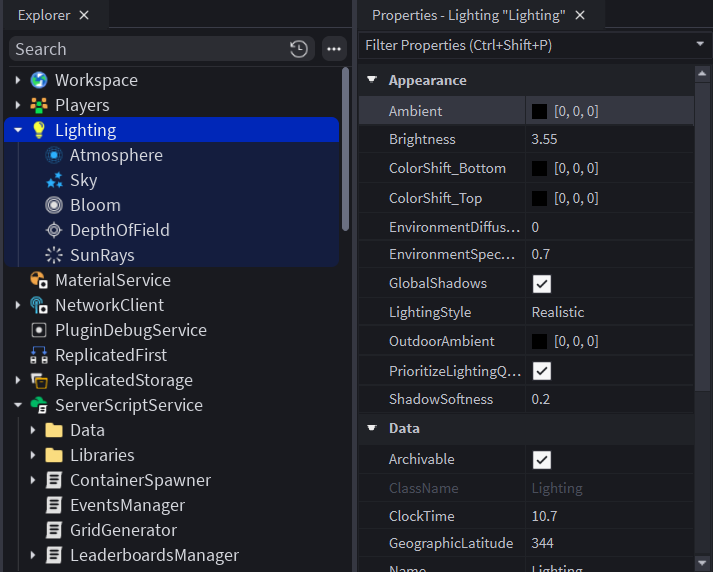Expand the NetworkClient tree node
The image size is (713, 572).
(18, 305)
